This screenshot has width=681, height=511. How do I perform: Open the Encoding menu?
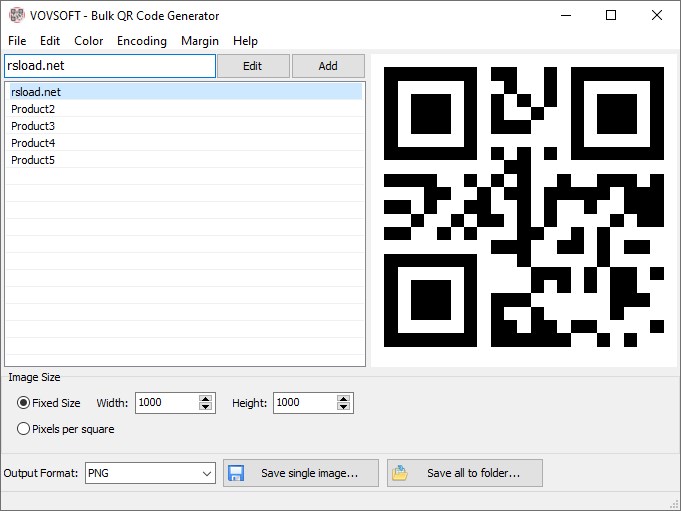tap(142, 41)
